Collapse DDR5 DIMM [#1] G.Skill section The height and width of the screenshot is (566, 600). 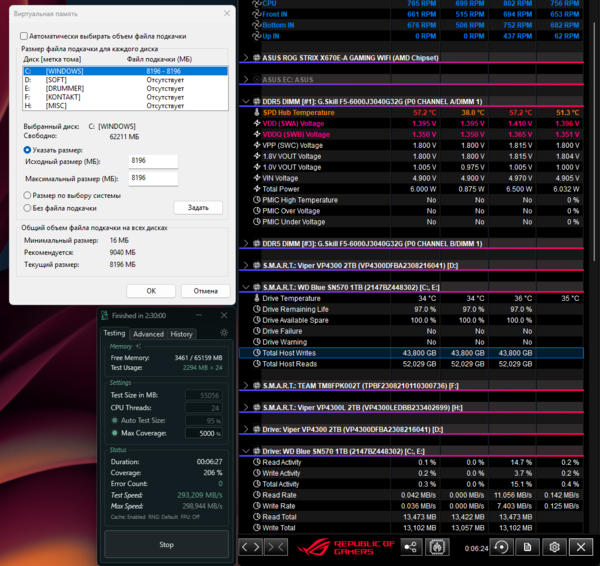pyautogui.click(x=246, y=101)
